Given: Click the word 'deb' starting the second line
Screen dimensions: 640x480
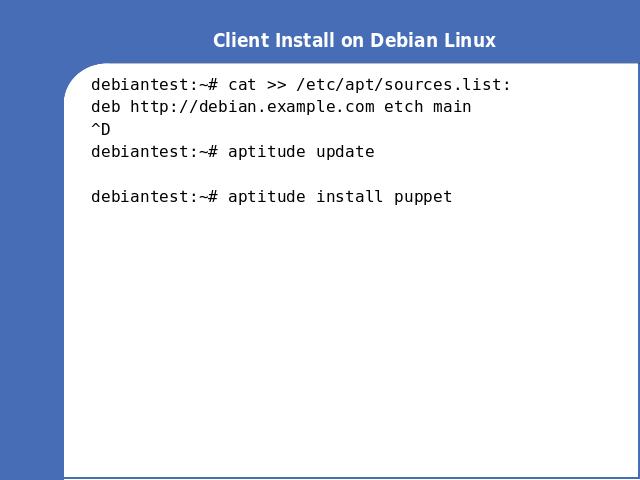Looking at the screenshot, I should click(x=106, y=107).
